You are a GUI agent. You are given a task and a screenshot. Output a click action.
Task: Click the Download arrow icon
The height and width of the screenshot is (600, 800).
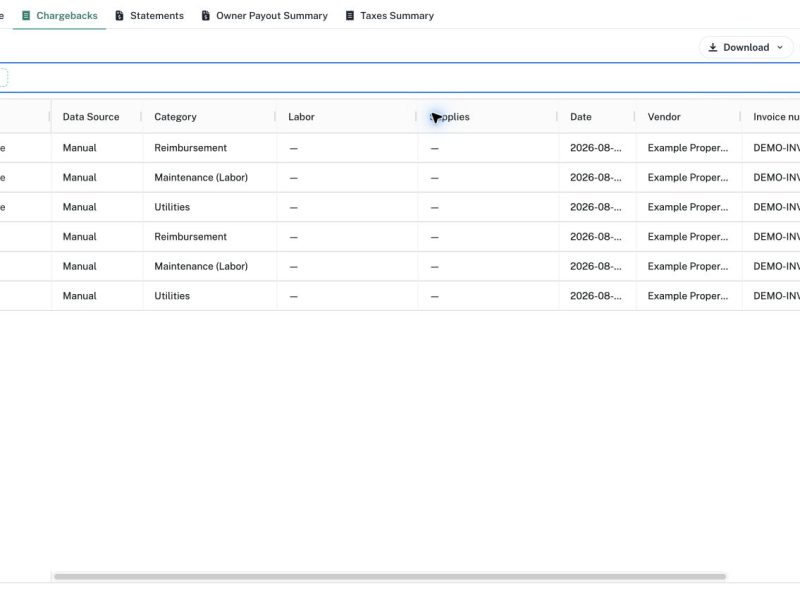point(713,47)
